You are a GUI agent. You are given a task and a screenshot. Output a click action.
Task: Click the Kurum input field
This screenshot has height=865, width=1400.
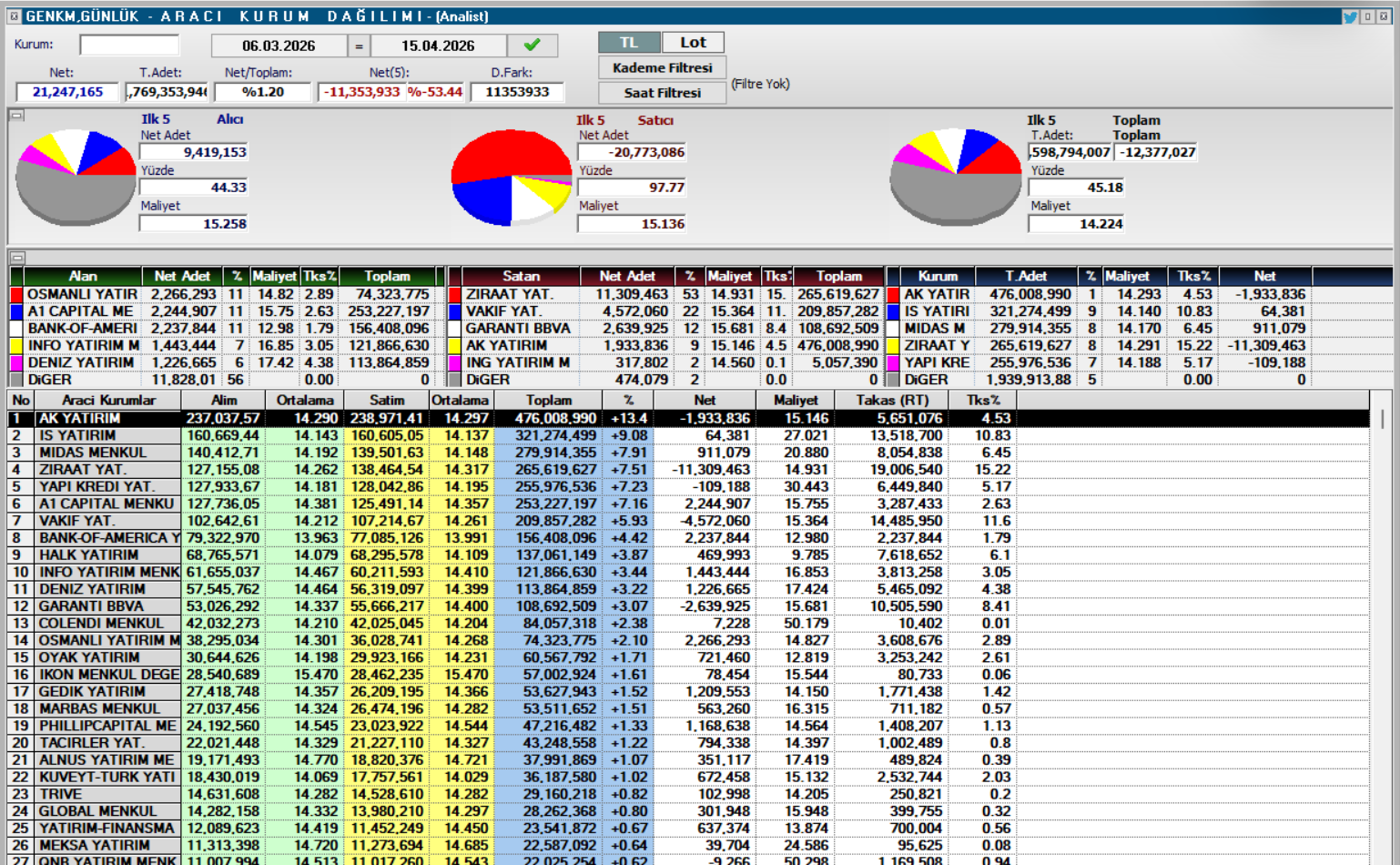click(129, 45)
